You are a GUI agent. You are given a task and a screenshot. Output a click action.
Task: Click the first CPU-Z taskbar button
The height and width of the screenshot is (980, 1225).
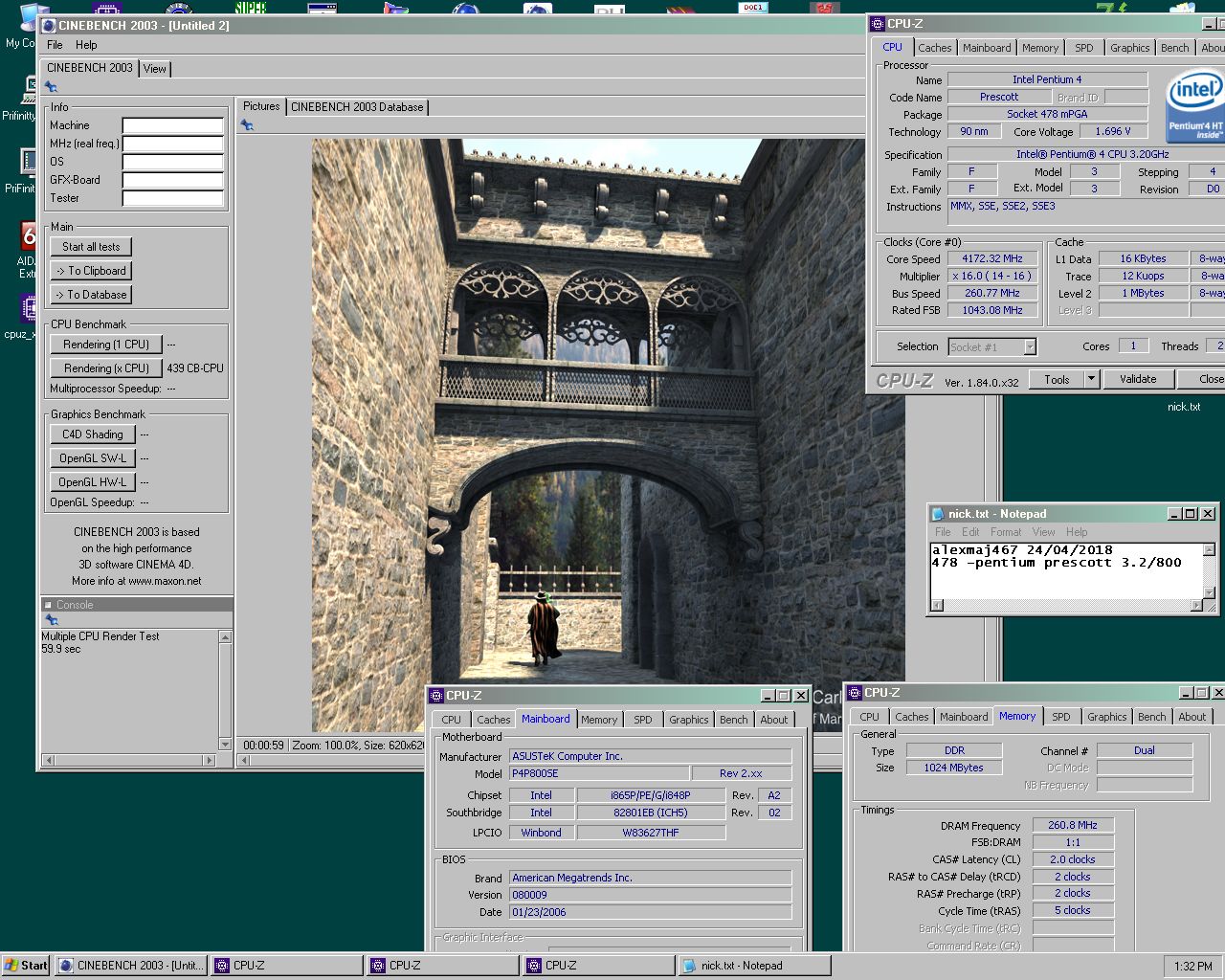point(286,966)
